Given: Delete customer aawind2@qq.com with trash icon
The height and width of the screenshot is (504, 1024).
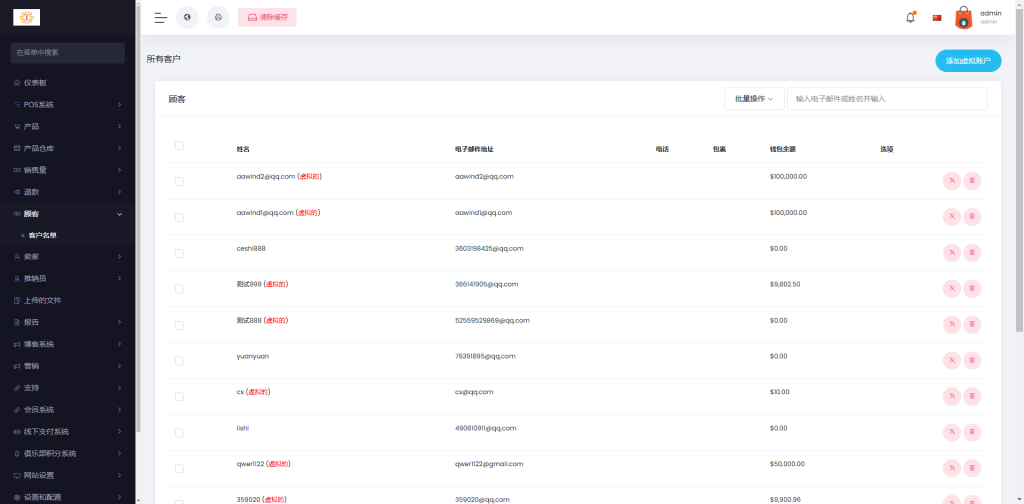Looking at the screenshot, I should click(972, 181).
